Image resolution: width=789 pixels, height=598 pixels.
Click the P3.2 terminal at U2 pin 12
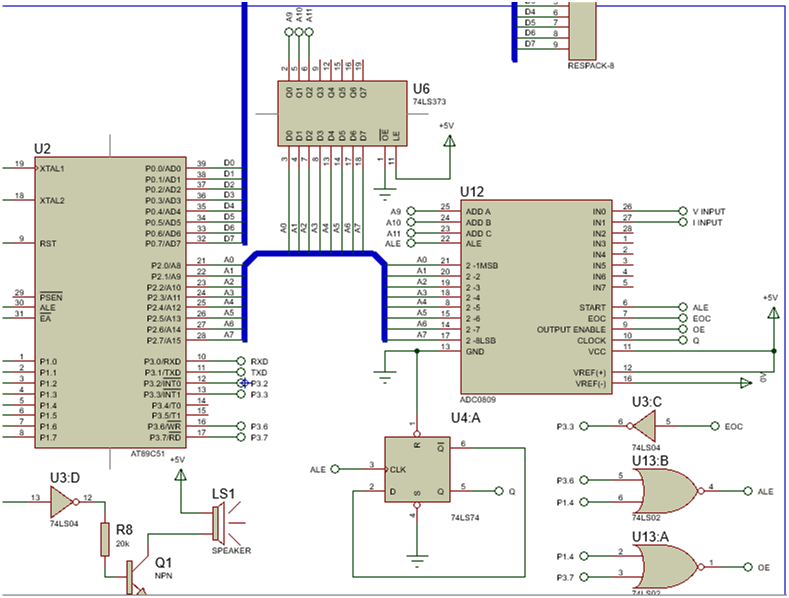(x=242, y=383)
